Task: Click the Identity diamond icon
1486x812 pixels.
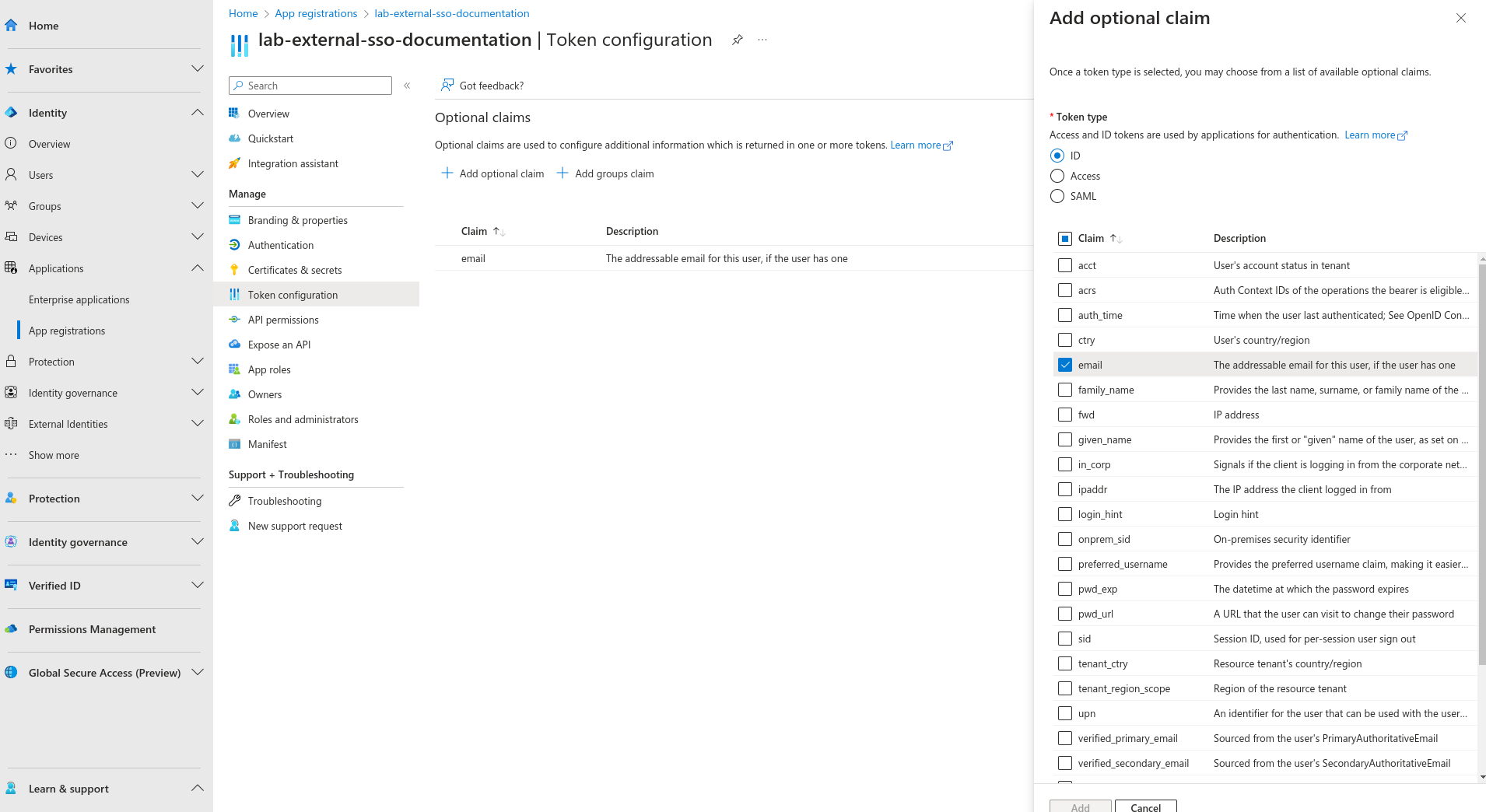Action: pos(11,113)
